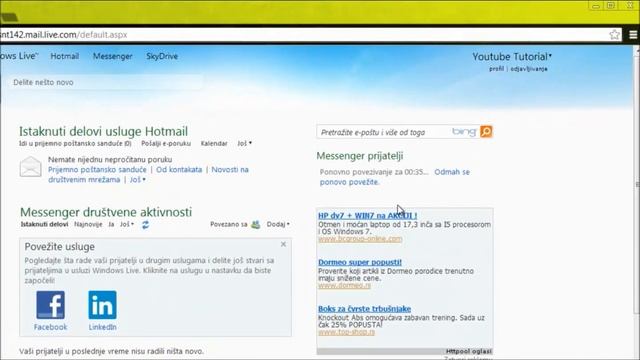Viewport: 640px width, 360px height.
Task: Expand the Još dropdown beside Kalendar
Action: point(244,144)
